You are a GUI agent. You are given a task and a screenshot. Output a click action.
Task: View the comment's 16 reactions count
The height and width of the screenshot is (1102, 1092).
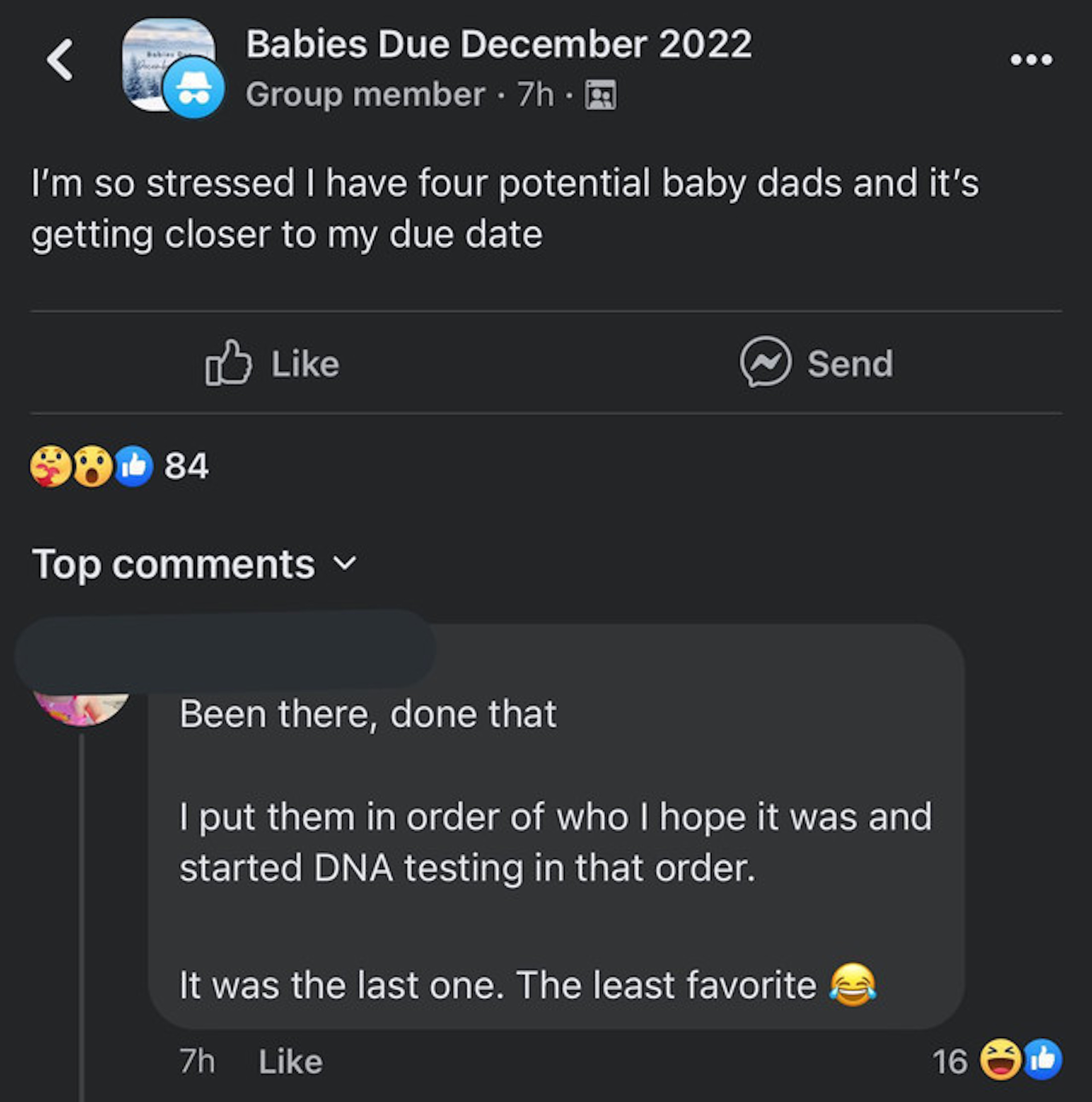[x=950, y=1061]
